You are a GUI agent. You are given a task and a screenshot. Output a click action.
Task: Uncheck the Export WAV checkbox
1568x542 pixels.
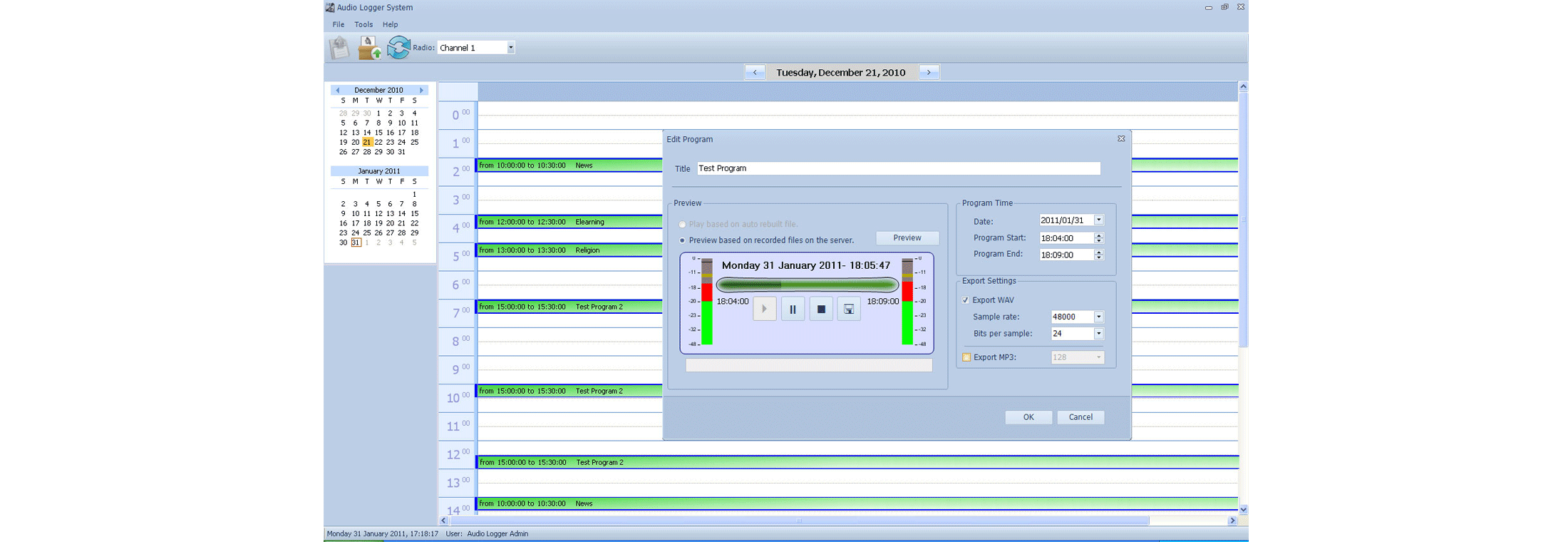pos(966,300)
